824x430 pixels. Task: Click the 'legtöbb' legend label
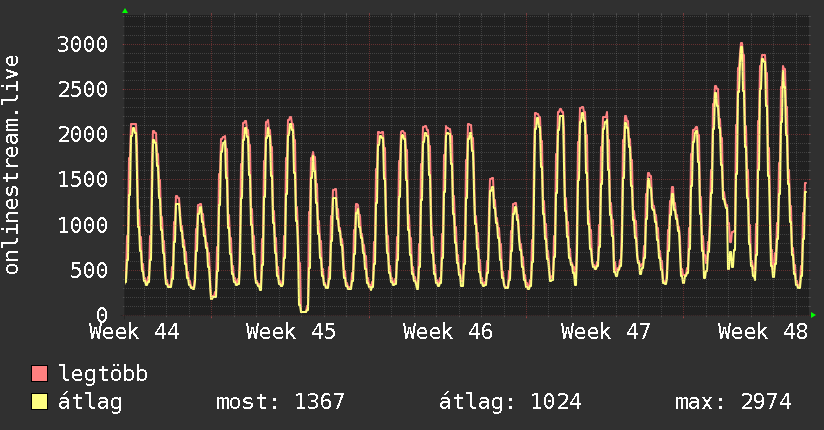102,374
